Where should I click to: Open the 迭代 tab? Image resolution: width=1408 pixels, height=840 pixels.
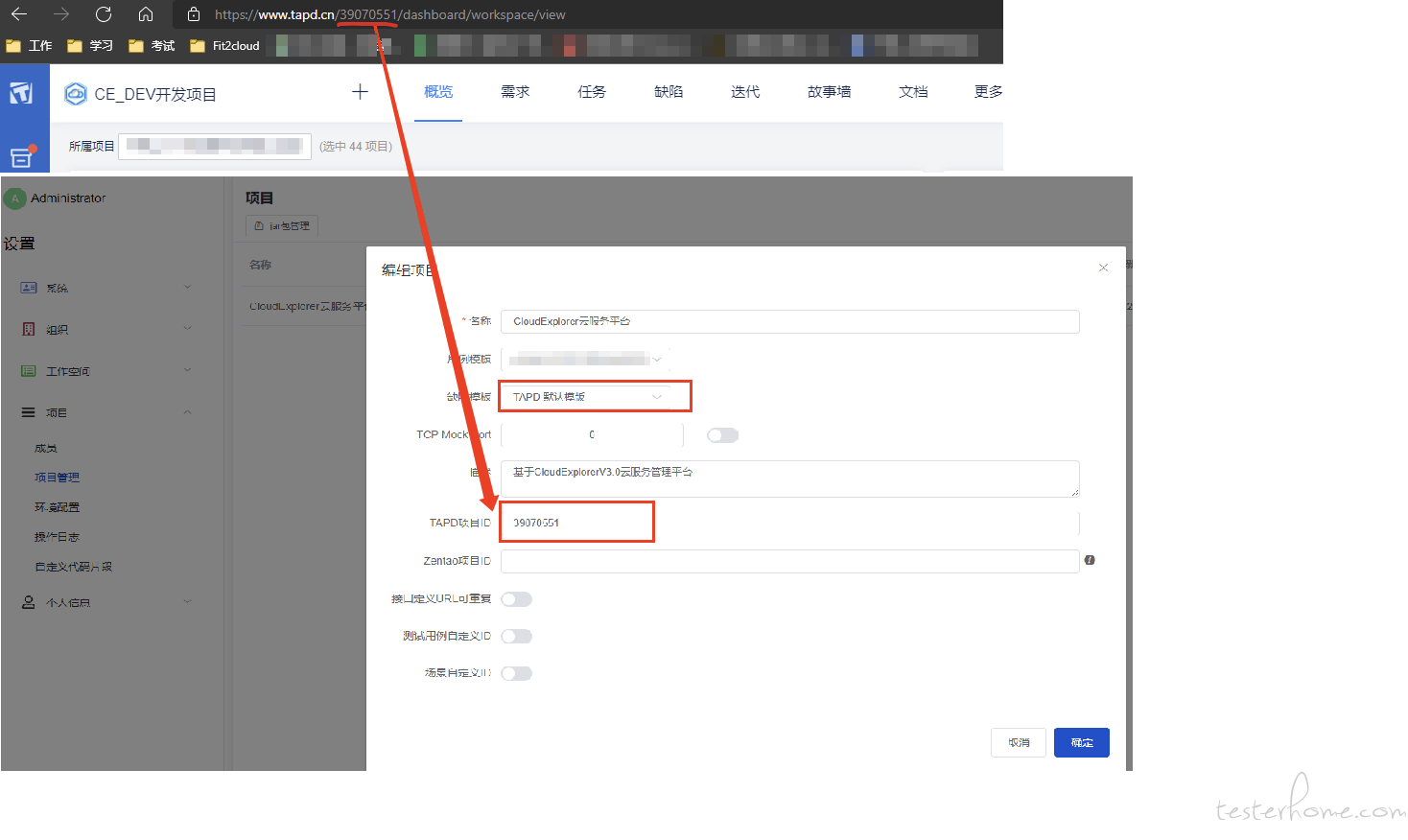[x=745, y=92]
